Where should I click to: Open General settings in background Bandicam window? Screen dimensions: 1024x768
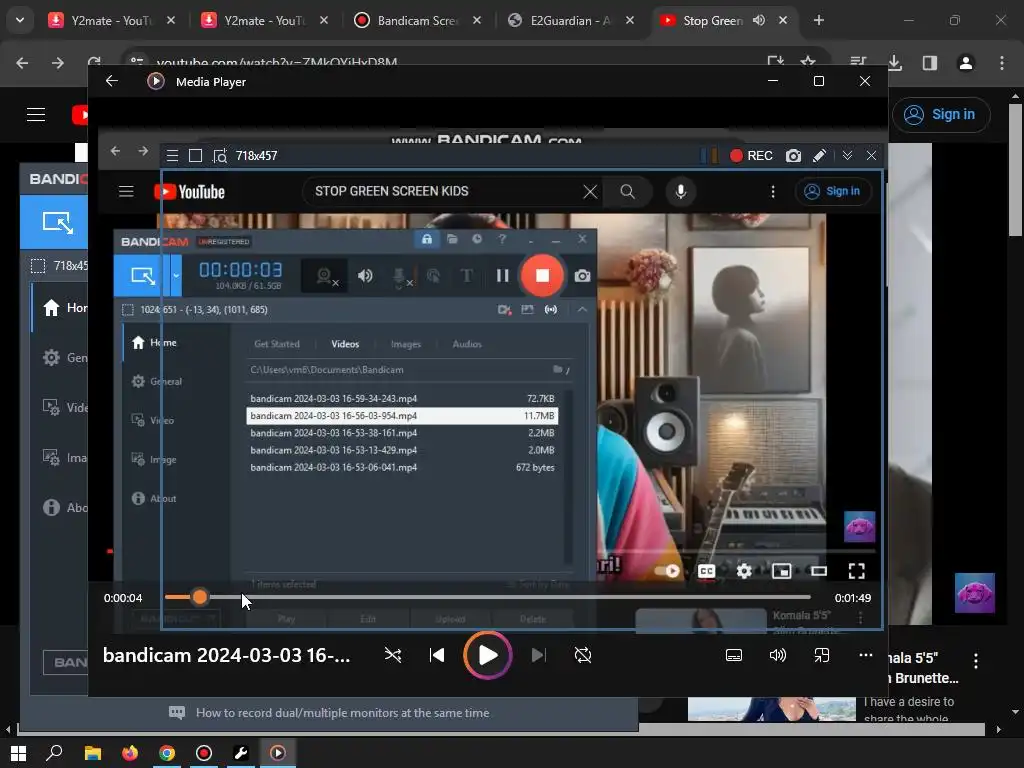pos(65,357)
